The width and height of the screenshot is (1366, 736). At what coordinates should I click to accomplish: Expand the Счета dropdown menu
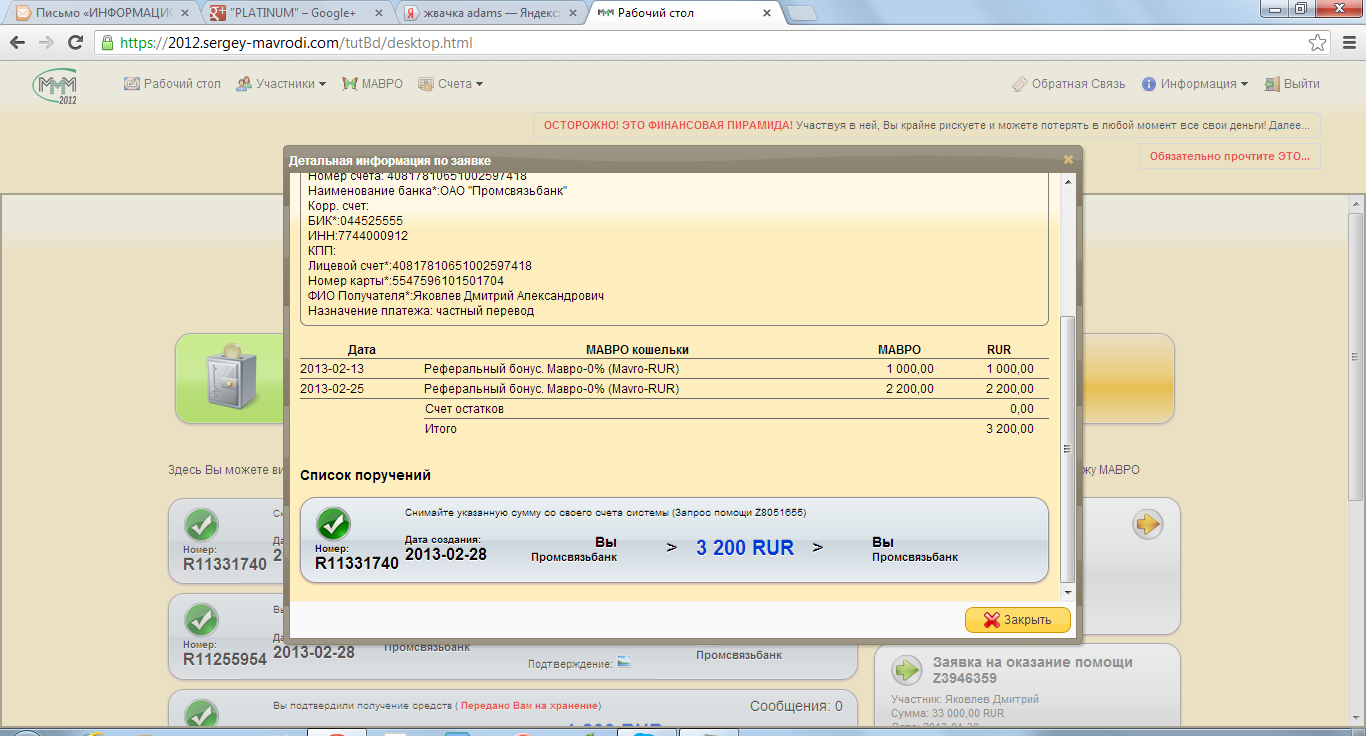(x=451, y=84)
